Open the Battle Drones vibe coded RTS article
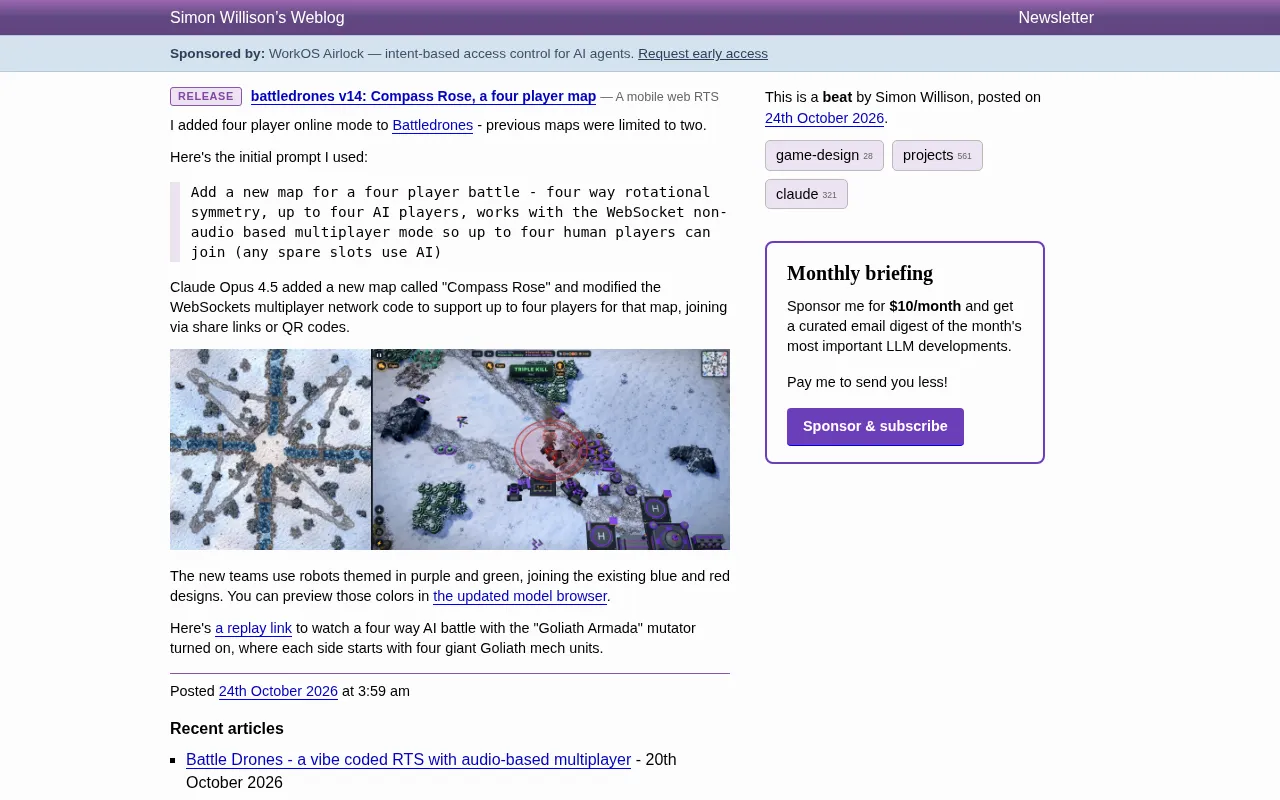1280x800 pixels. [x=408, y=760]
